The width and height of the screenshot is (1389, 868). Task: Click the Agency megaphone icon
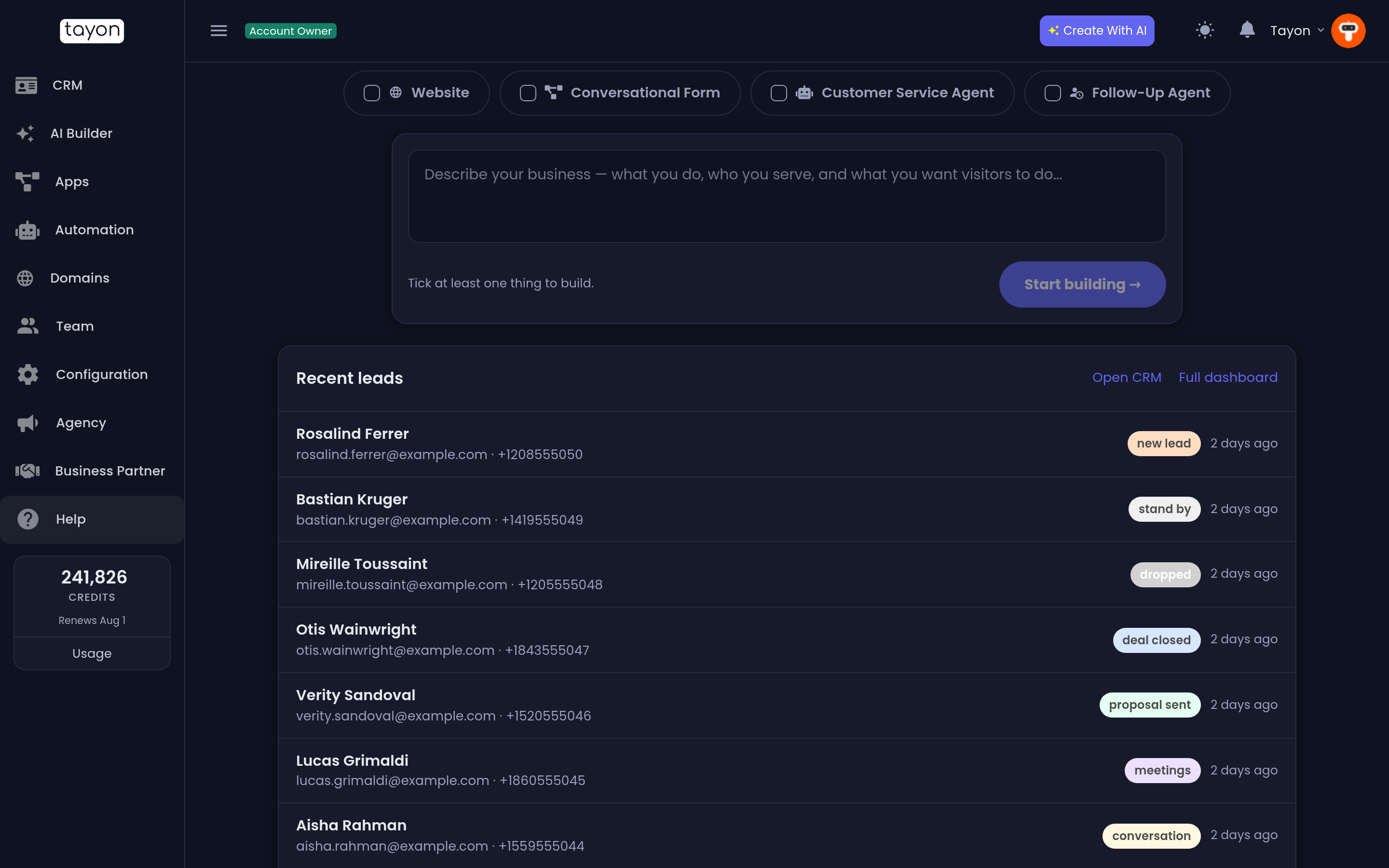pyautogui.click(x=27, y=423)
